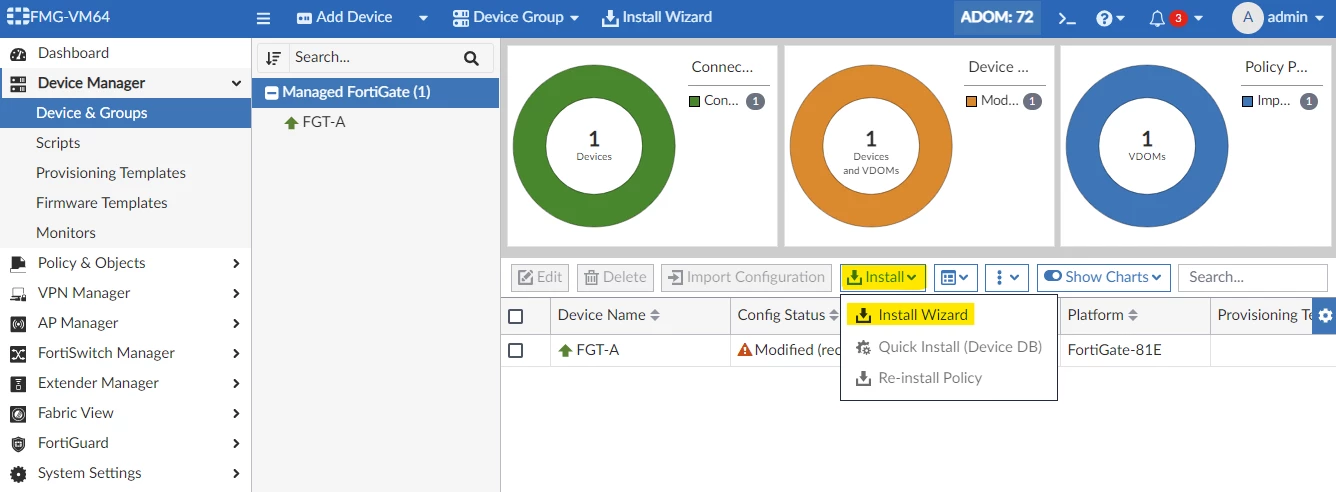Expand the System Settings chevron
1336x492 pixels.
[x=236, y=473]
